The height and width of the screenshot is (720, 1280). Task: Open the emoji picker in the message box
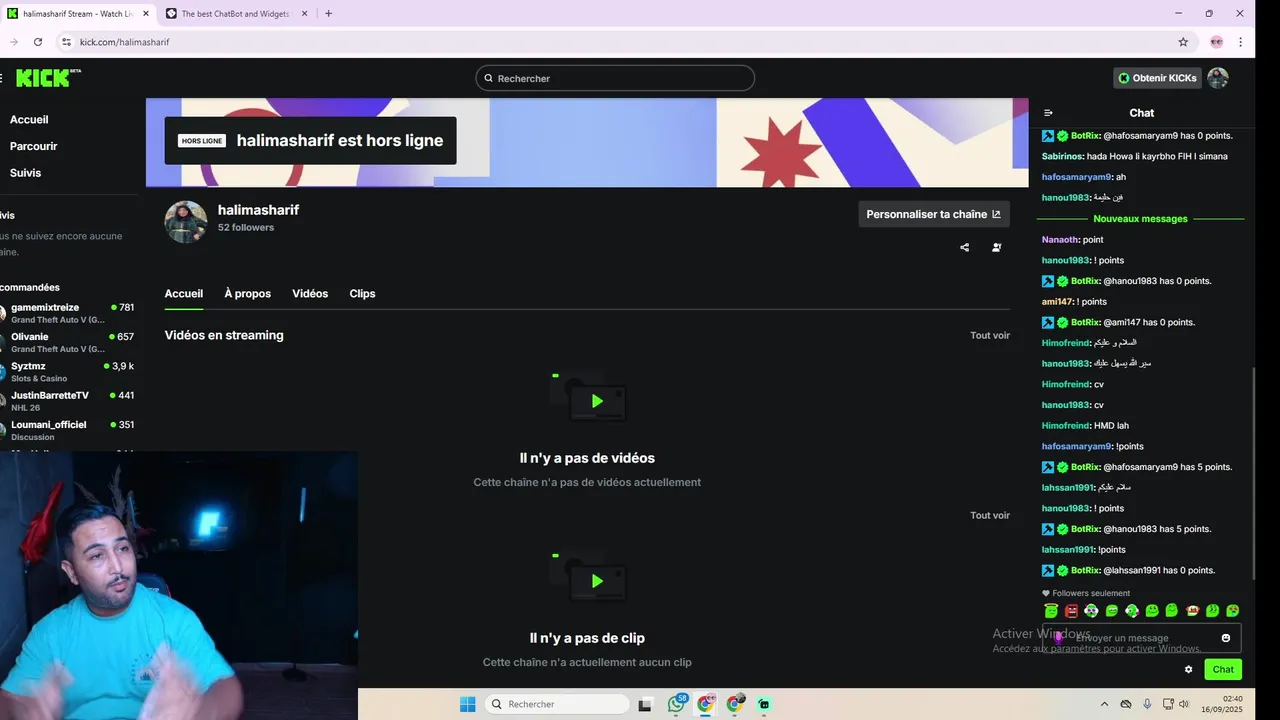click(x=1226, y=638)
